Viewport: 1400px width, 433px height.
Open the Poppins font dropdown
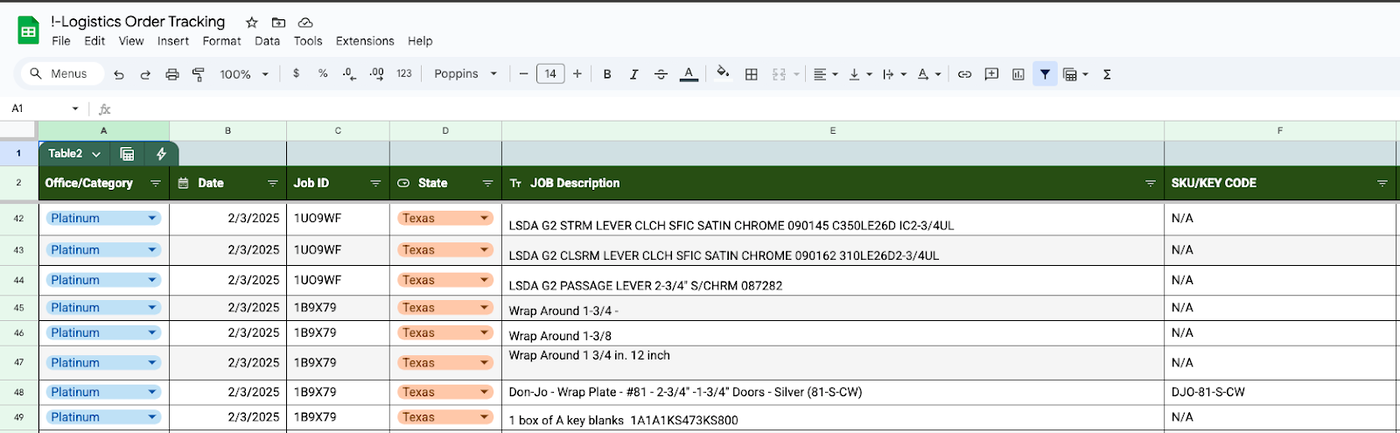pos(465,74)
